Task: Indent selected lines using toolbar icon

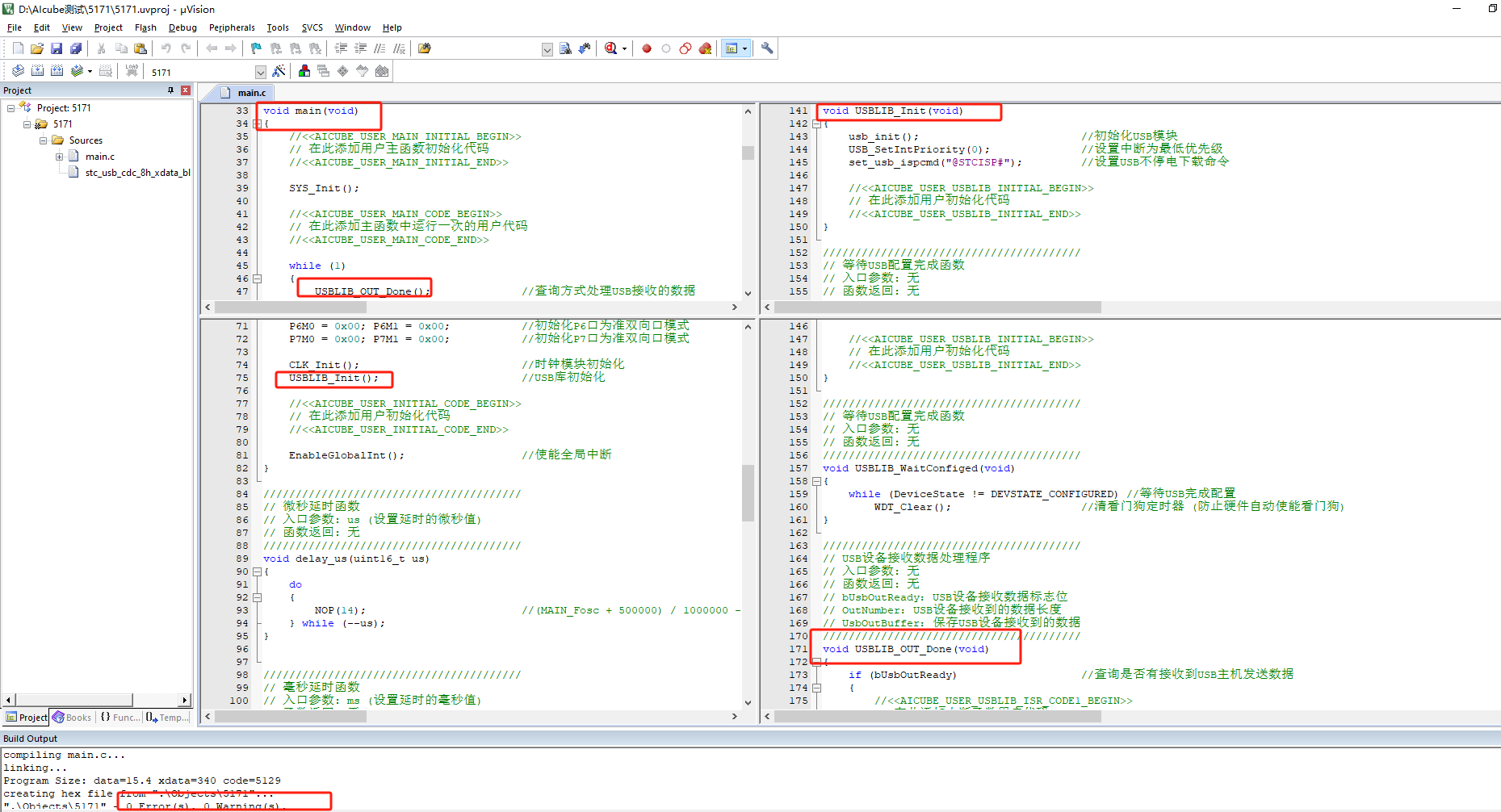Action: point(341,48)
